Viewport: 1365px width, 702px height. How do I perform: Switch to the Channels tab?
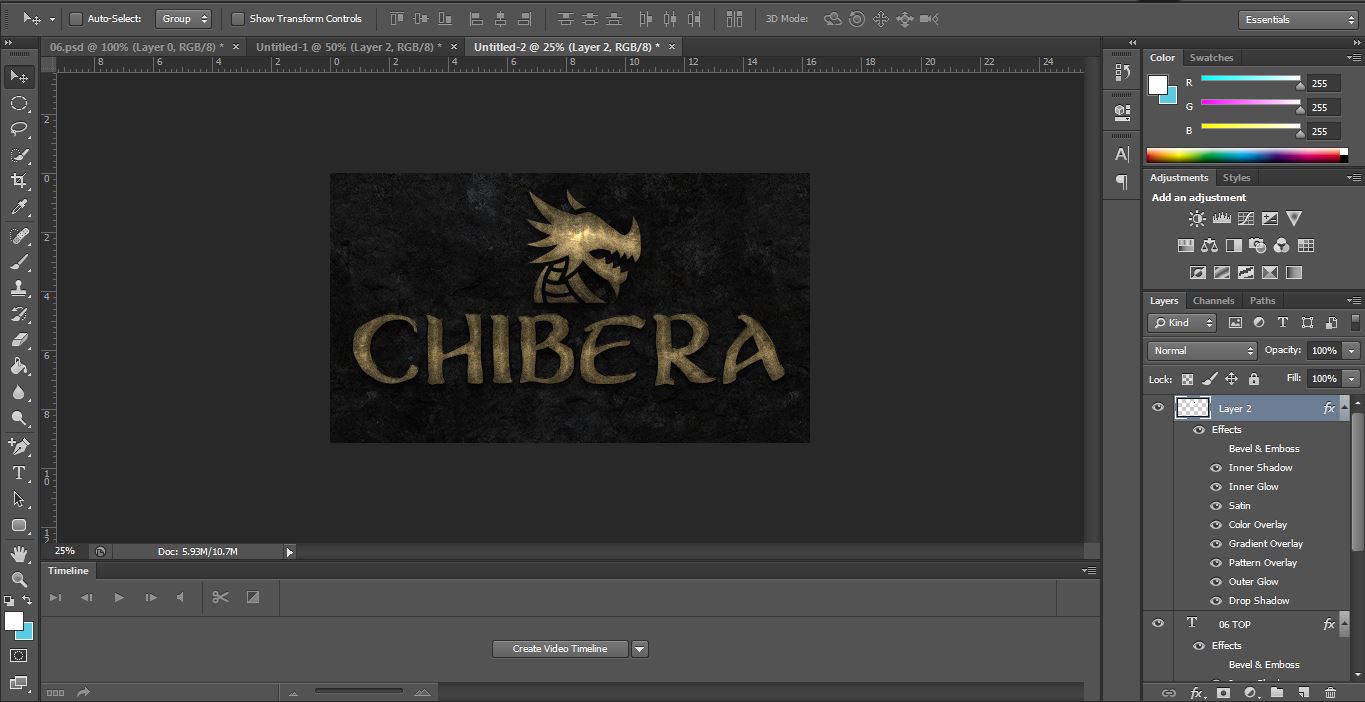(1213, 300)
